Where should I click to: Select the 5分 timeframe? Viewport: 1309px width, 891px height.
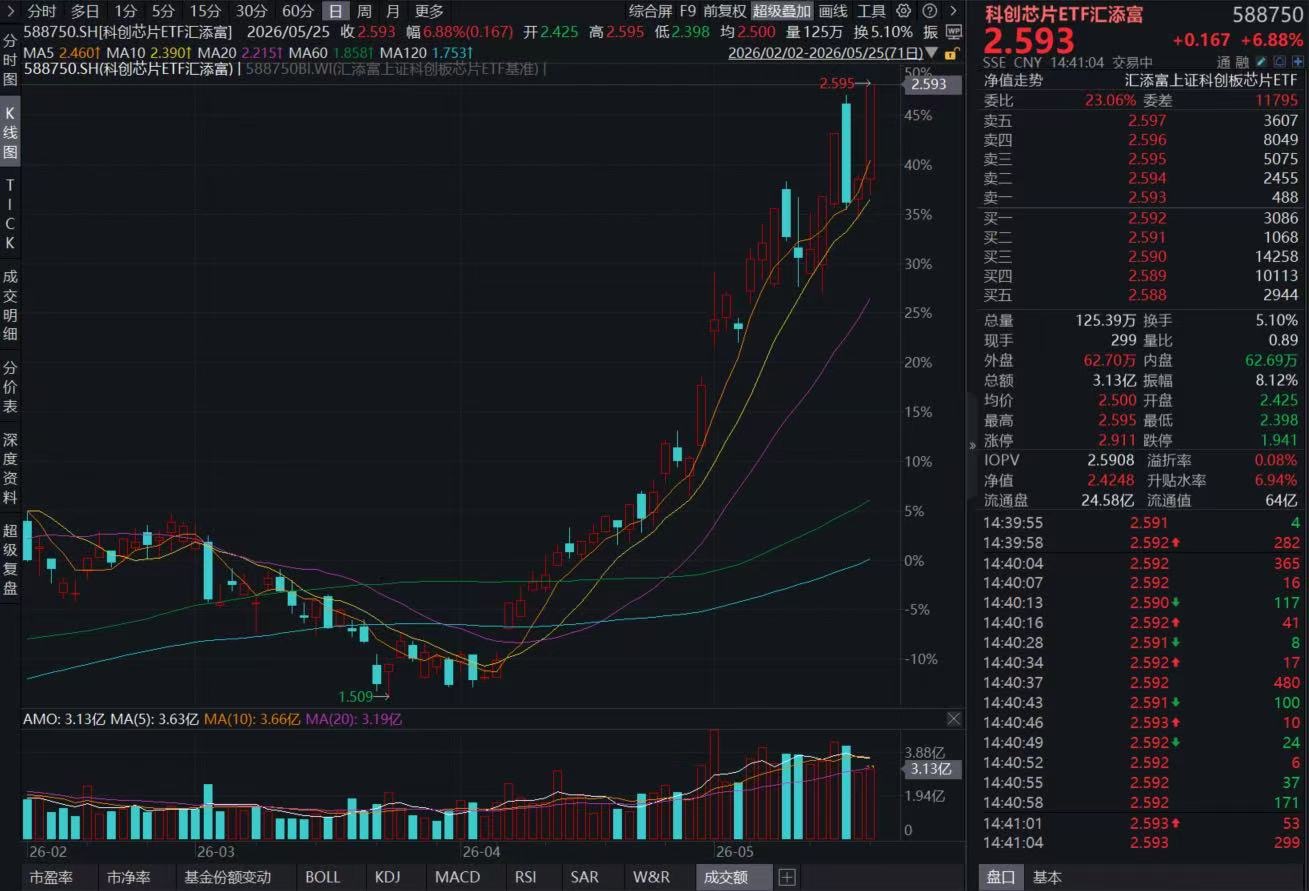pos(163,11)
